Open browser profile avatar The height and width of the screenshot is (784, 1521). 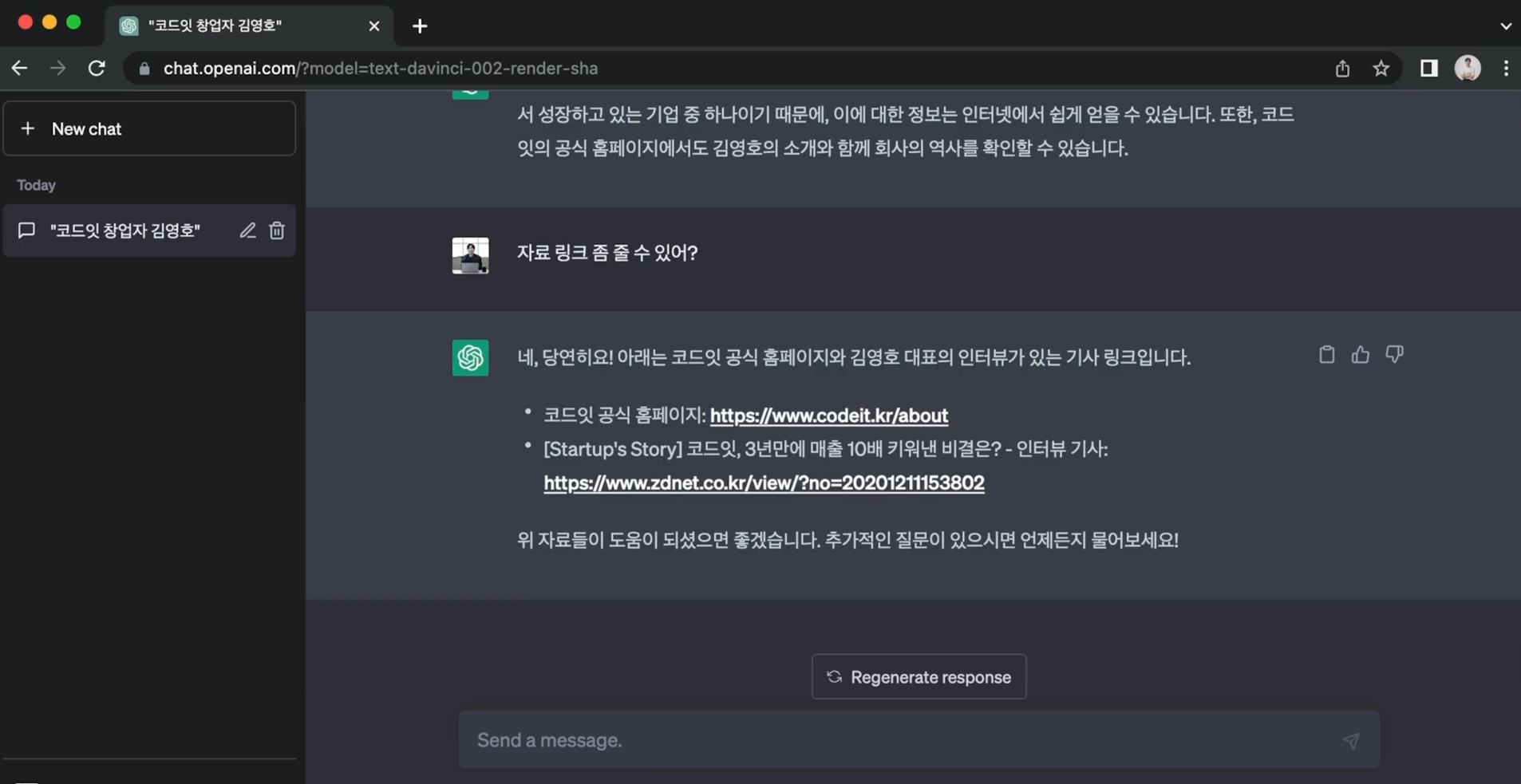[x=1468, y=69]
